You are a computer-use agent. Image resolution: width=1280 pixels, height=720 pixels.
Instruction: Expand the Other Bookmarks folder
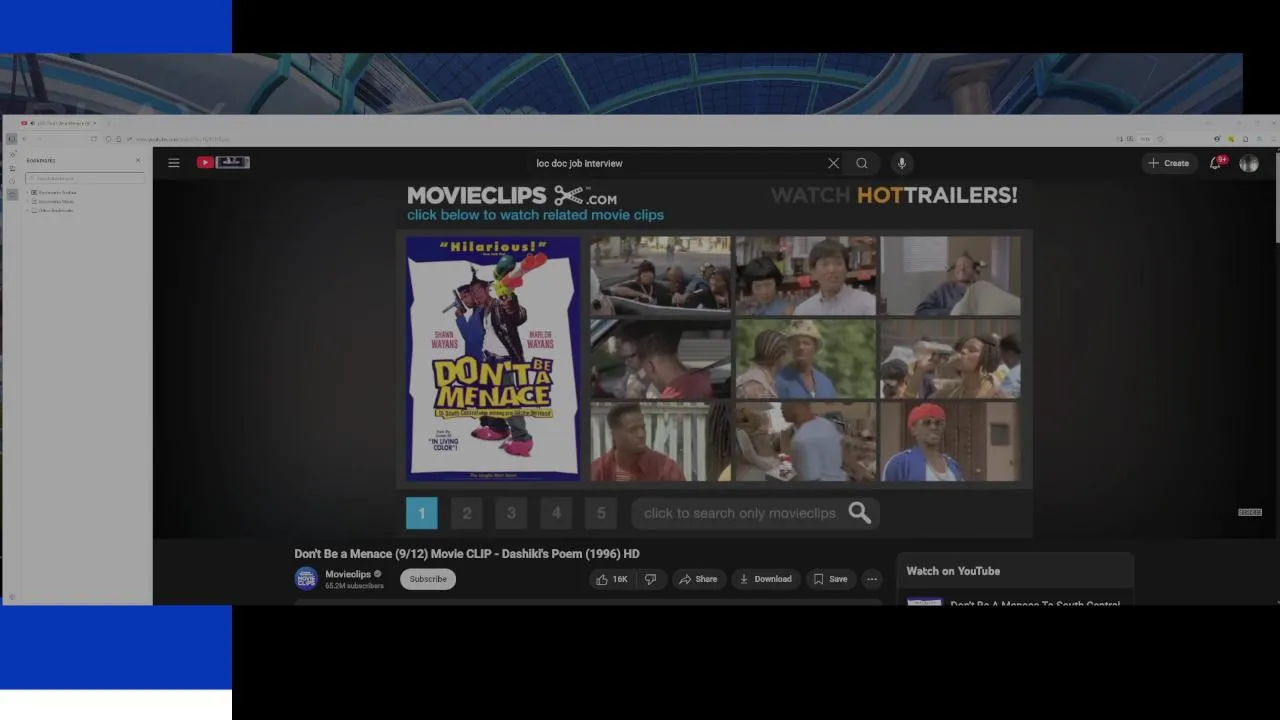point(27,210)
